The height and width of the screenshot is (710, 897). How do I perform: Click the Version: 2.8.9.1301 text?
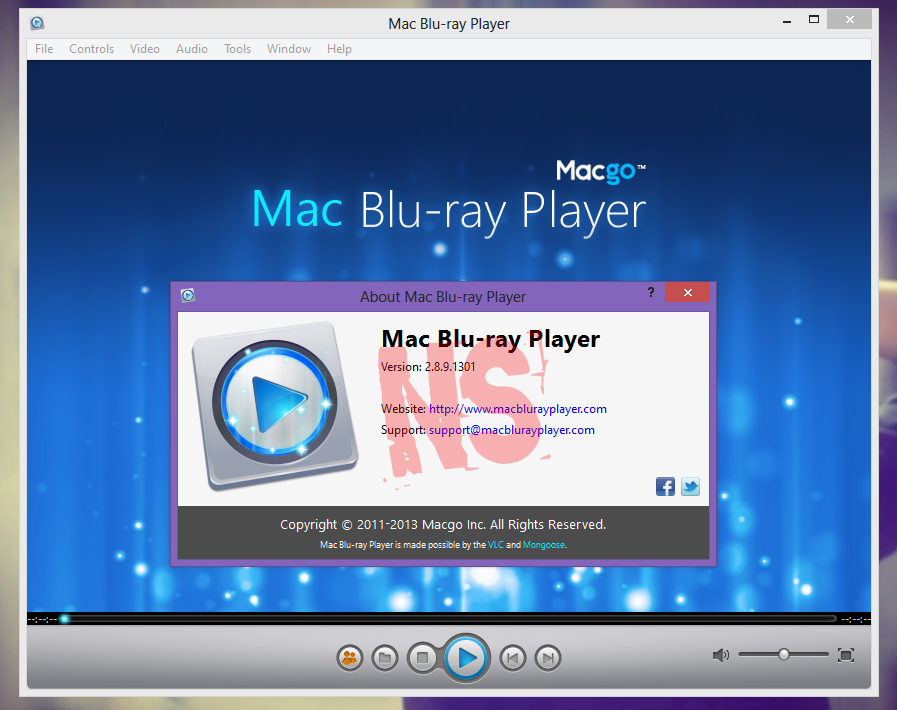(x=428, y=367)
